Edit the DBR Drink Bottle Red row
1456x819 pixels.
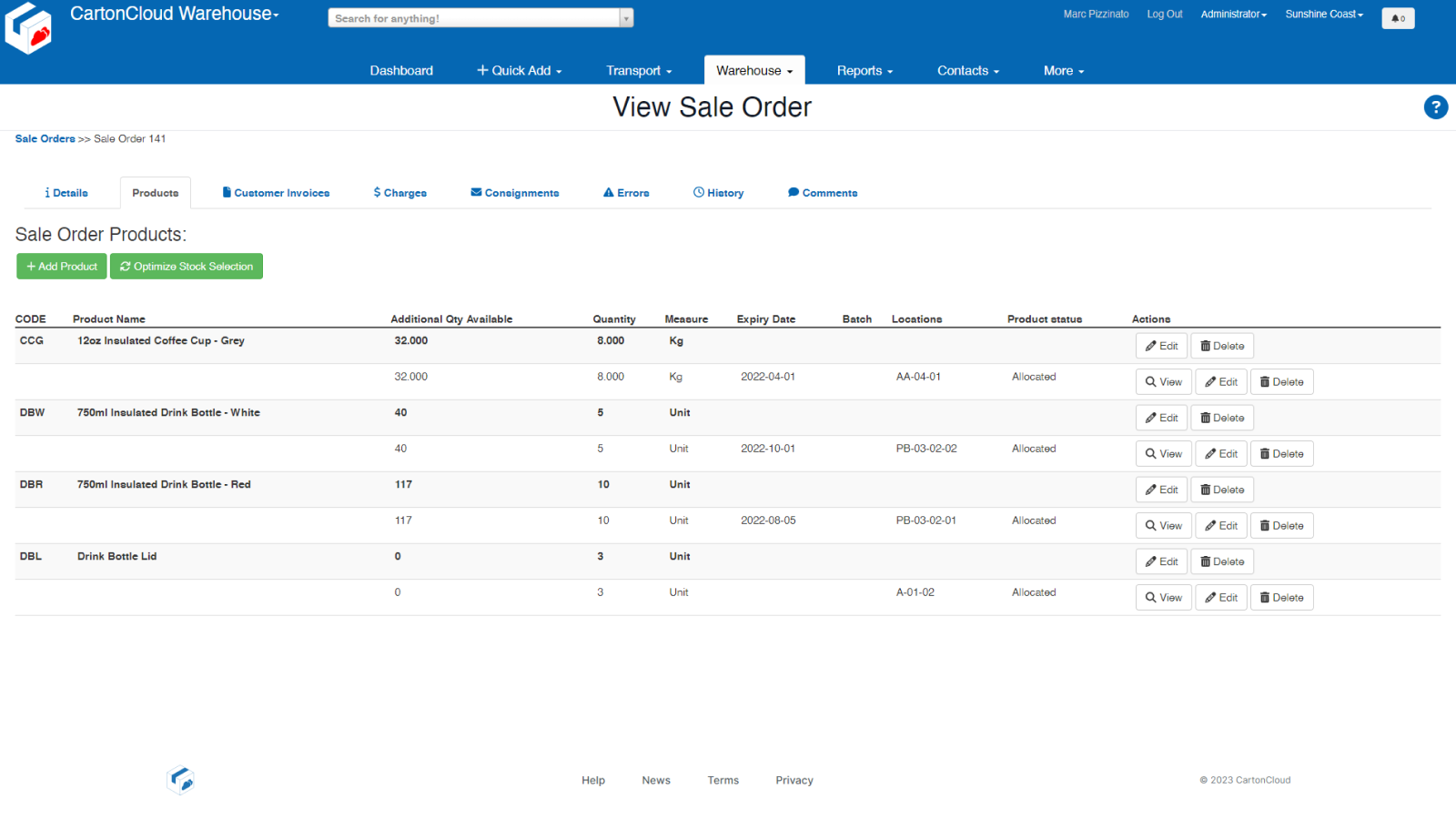pos(1161,490)
